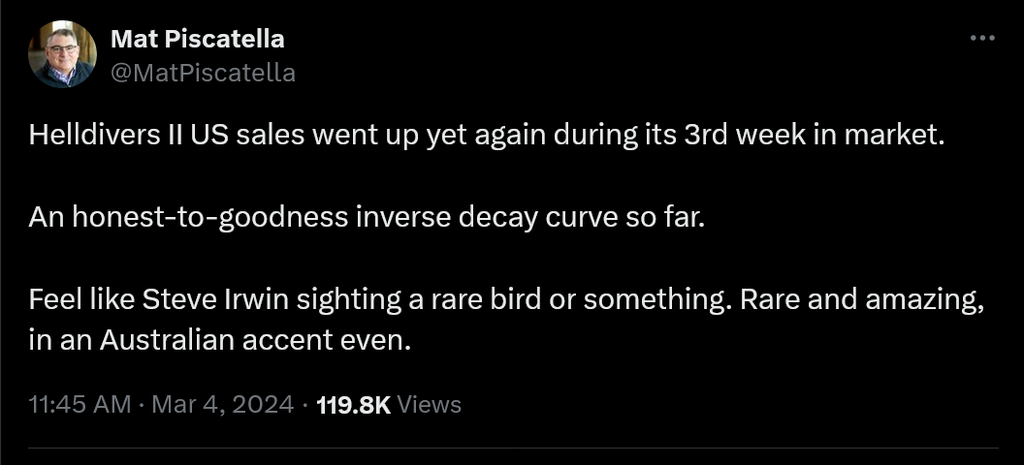
Task: Open the tweet's three-dot More menu
Action: point(983,38)
